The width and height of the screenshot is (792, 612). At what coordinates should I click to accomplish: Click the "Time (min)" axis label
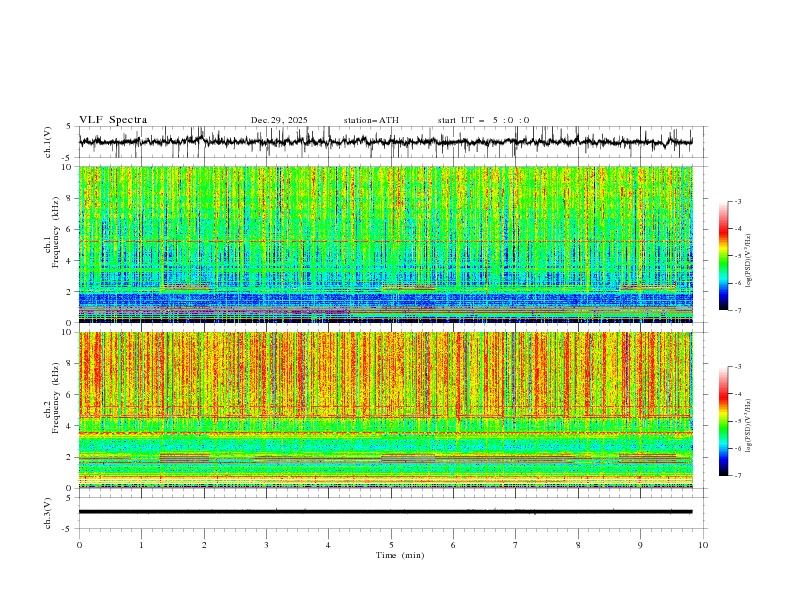[400, 554]
